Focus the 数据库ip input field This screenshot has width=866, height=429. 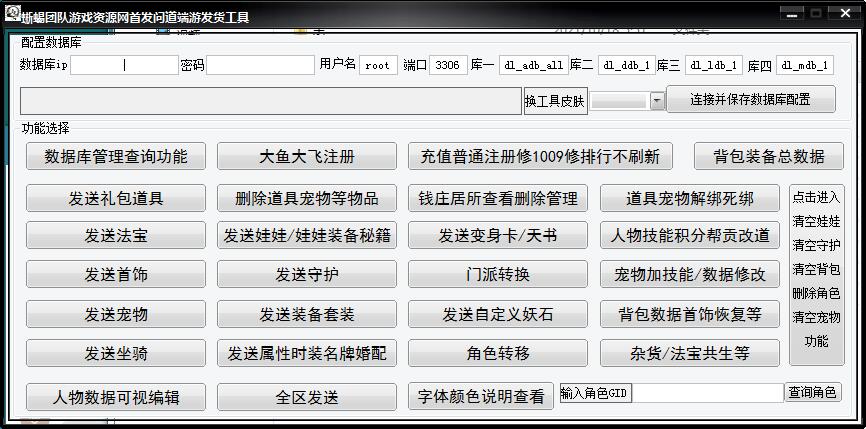pyautogui.click(x=124, y=65)
